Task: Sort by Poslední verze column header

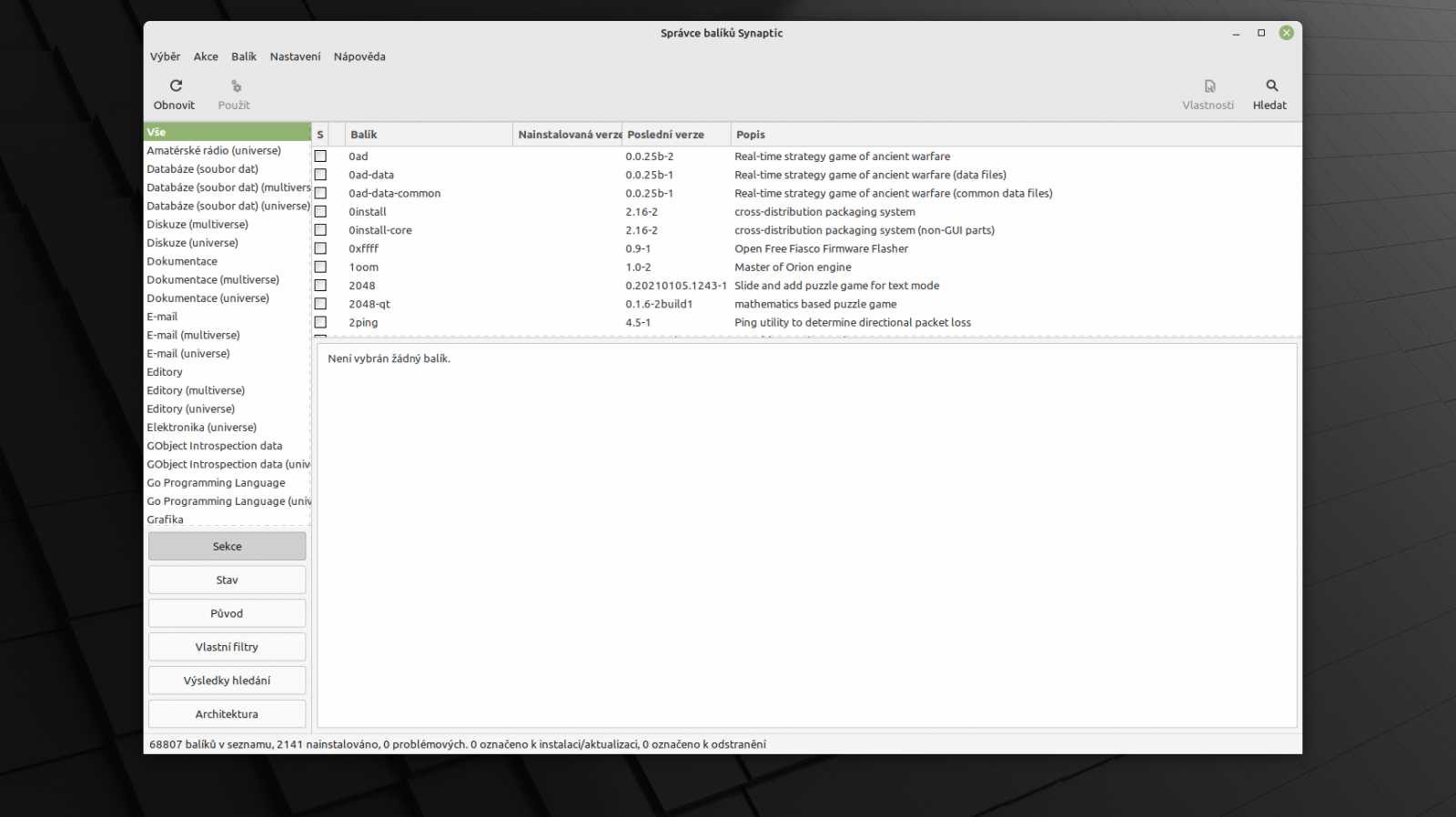Action: [x=676, y=135]
